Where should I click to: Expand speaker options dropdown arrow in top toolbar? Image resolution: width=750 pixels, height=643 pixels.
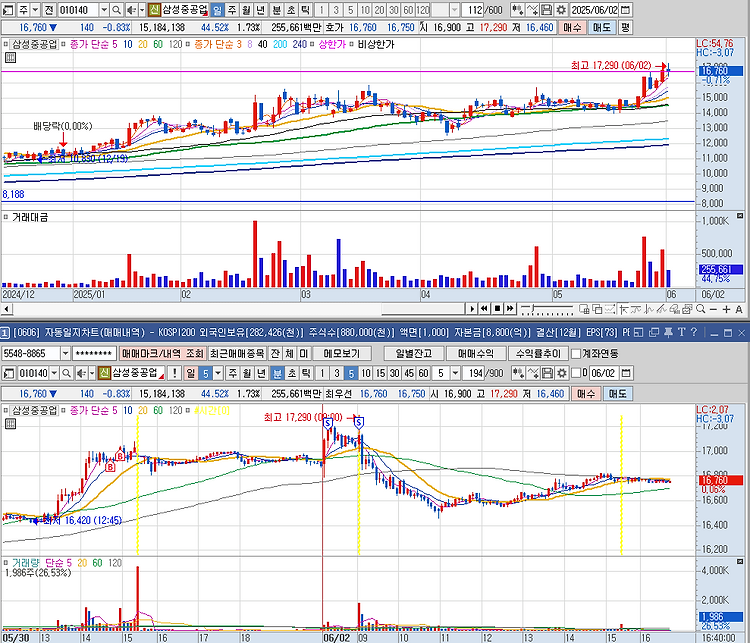click(142, 10)
